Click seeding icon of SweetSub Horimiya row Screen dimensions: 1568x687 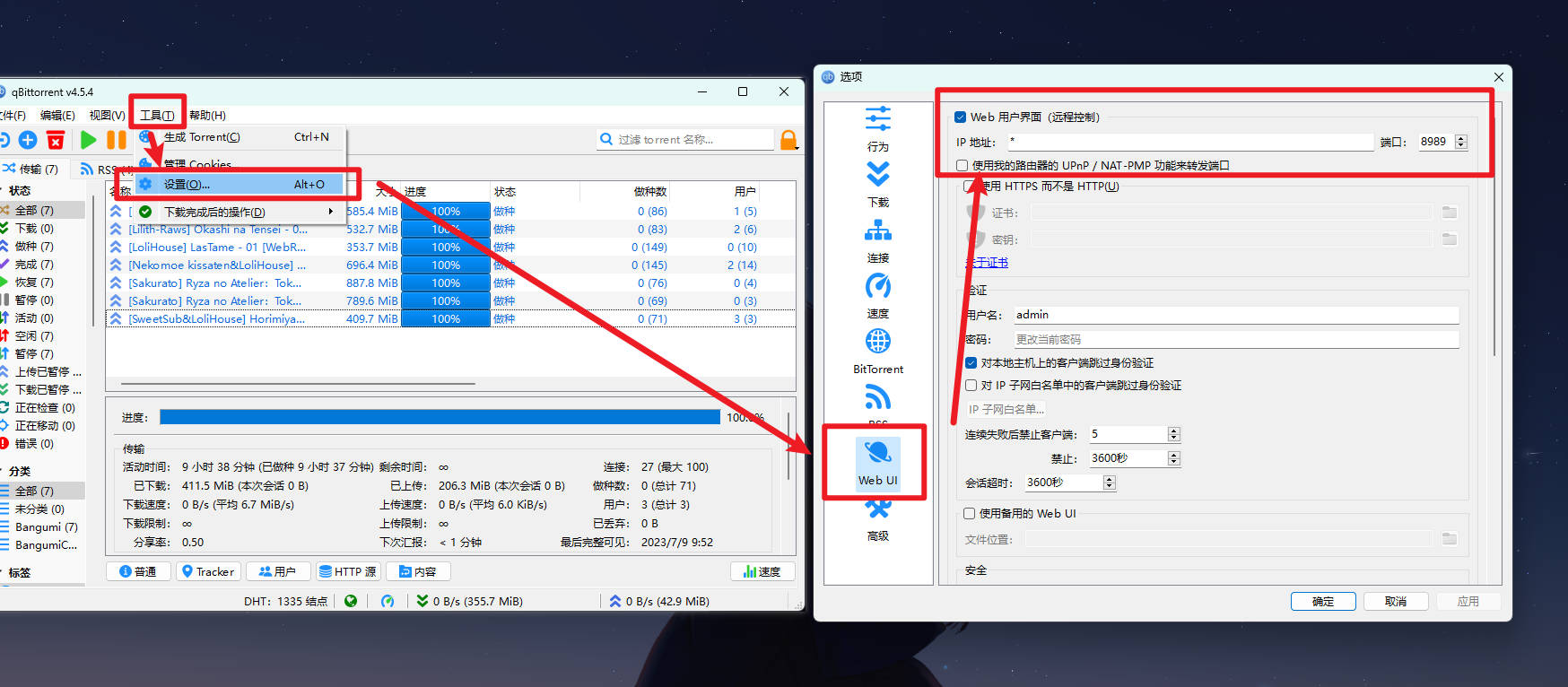coord(116,318)
